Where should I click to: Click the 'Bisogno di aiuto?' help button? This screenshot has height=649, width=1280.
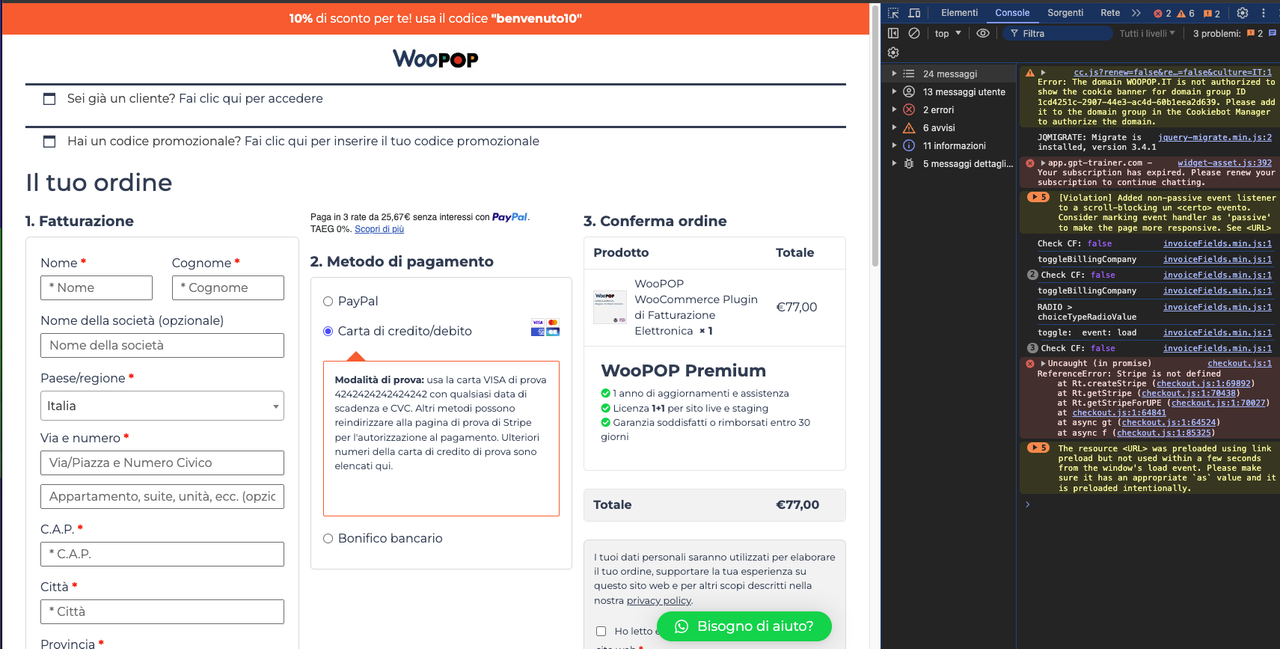tap(744, 626)
